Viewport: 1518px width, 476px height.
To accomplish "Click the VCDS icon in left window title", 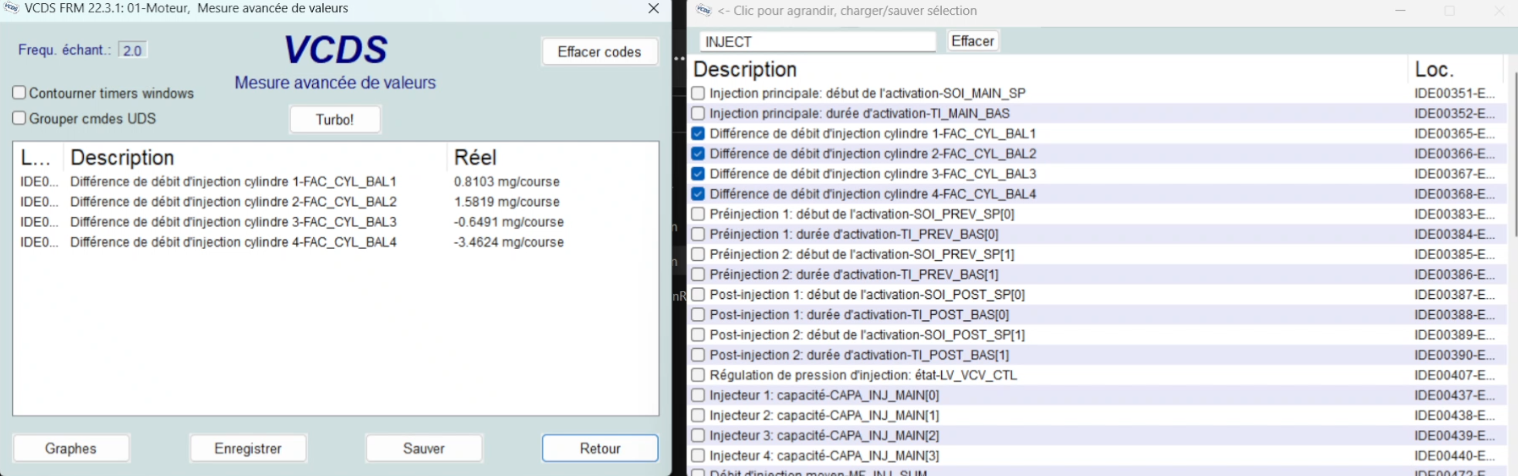I will 13,8.
